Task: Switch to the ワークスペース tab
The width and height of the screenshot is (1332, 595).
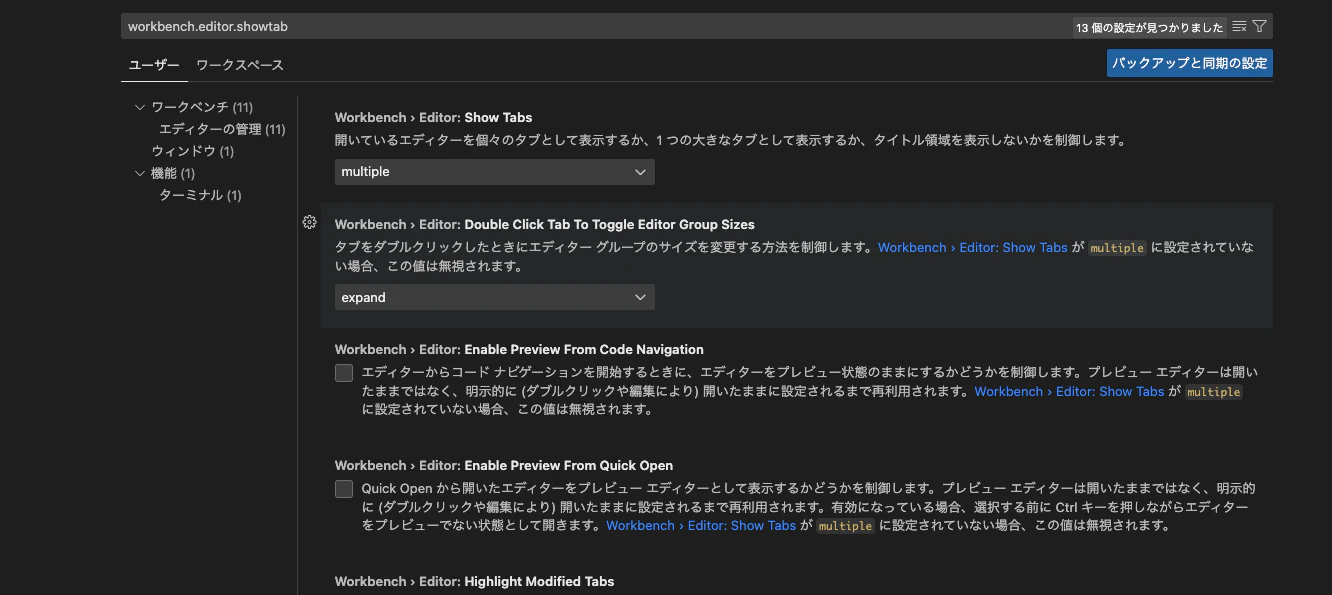Action: [x=239, y=64]
